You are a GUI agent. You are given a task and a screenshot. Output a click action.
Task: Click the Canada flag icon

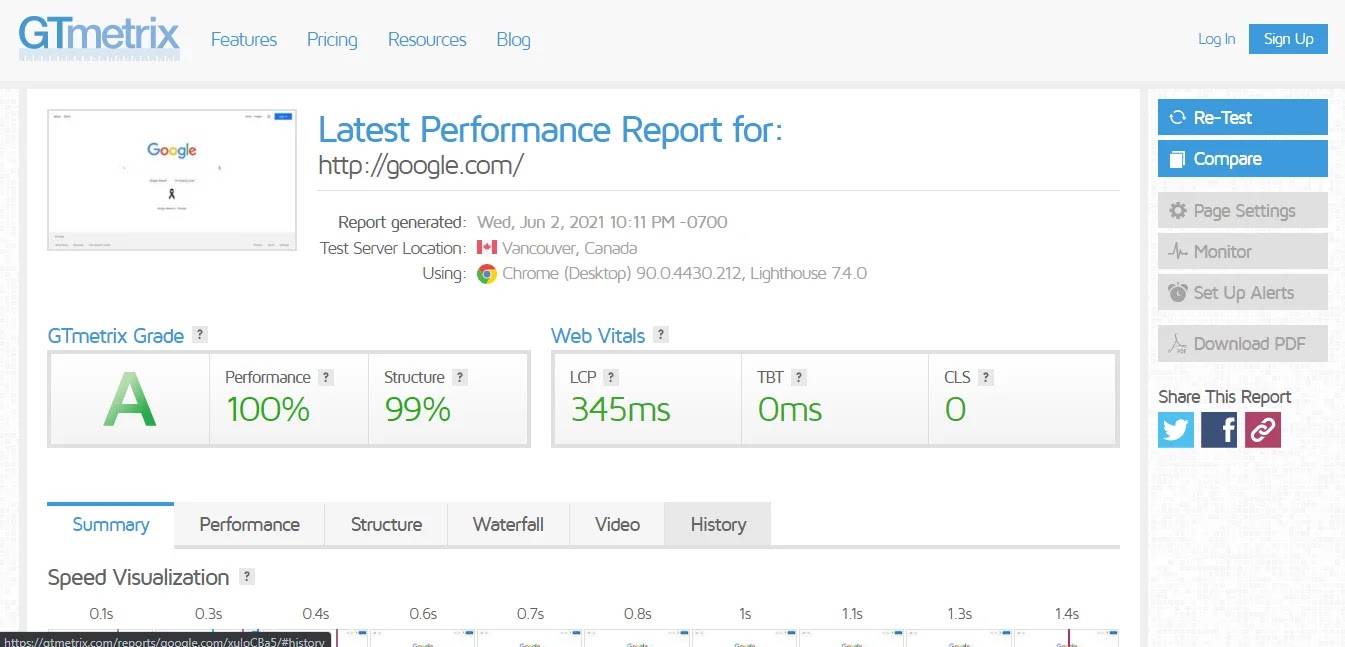click(487, 248)
